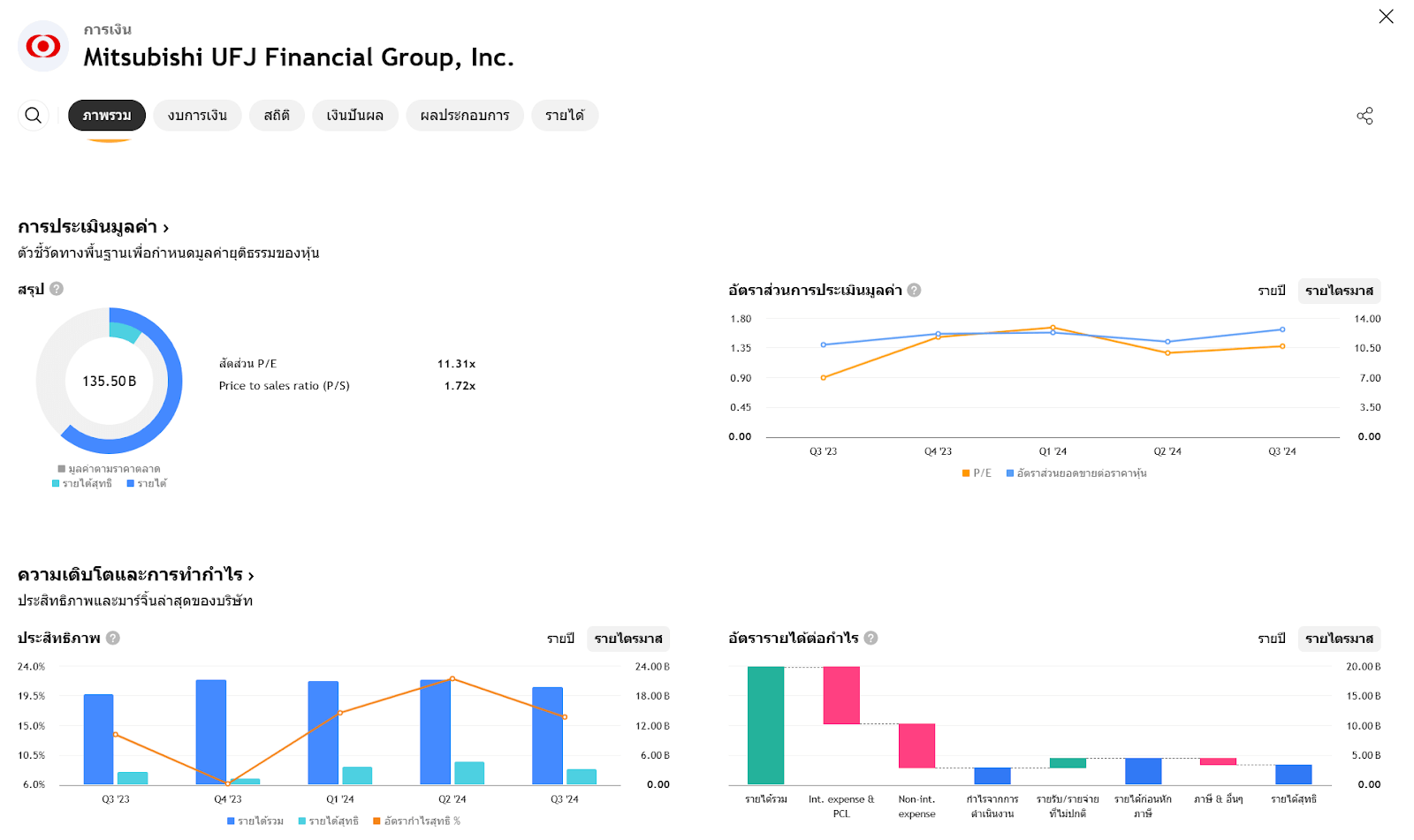The image size is (1414, 840).
Task: Select รายปี in valuation ratios chart
Action: tap(1272, 291)
